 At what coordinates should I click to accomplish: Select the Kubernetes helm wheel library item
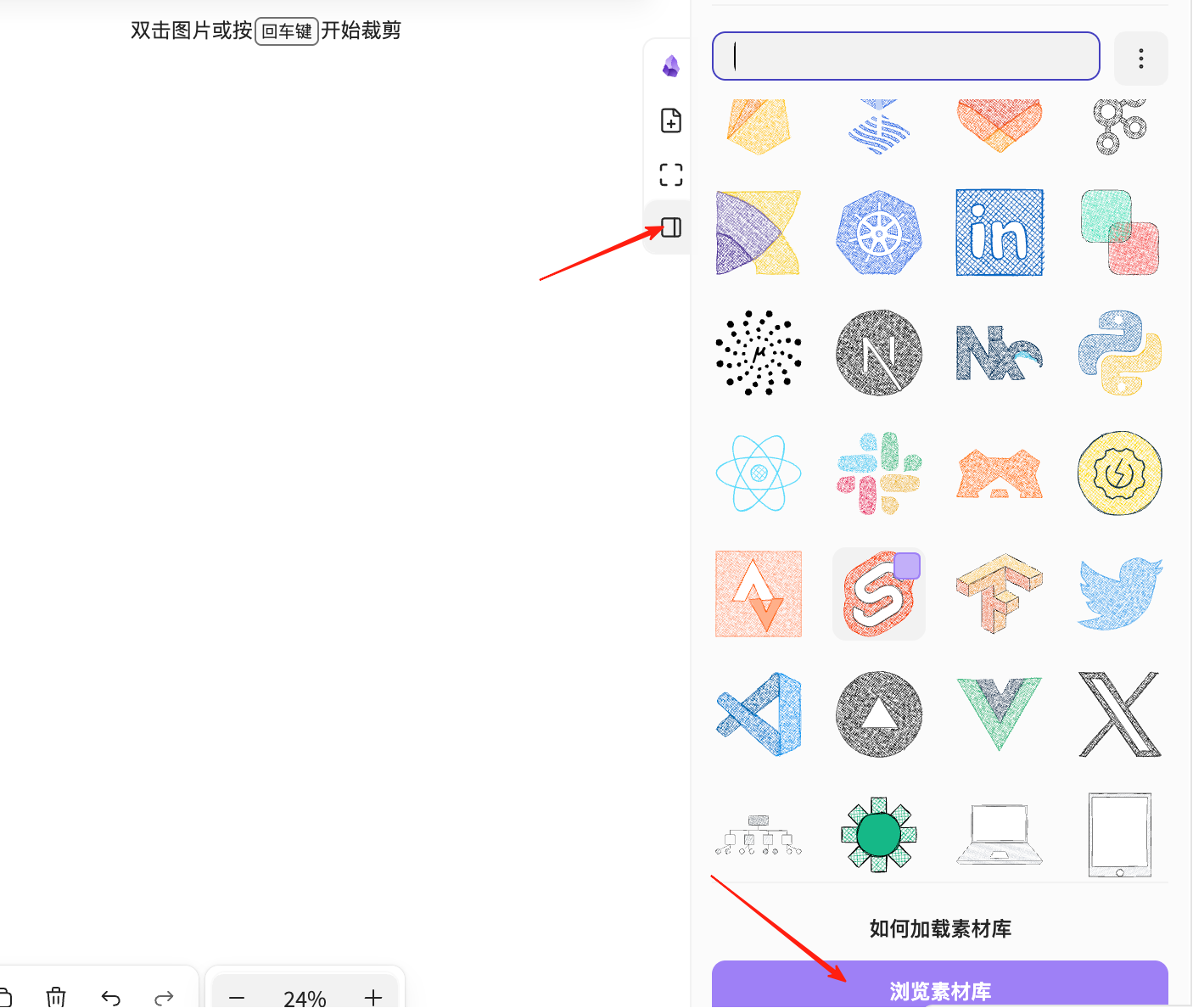pyautogui.click(x=879, y=232)
